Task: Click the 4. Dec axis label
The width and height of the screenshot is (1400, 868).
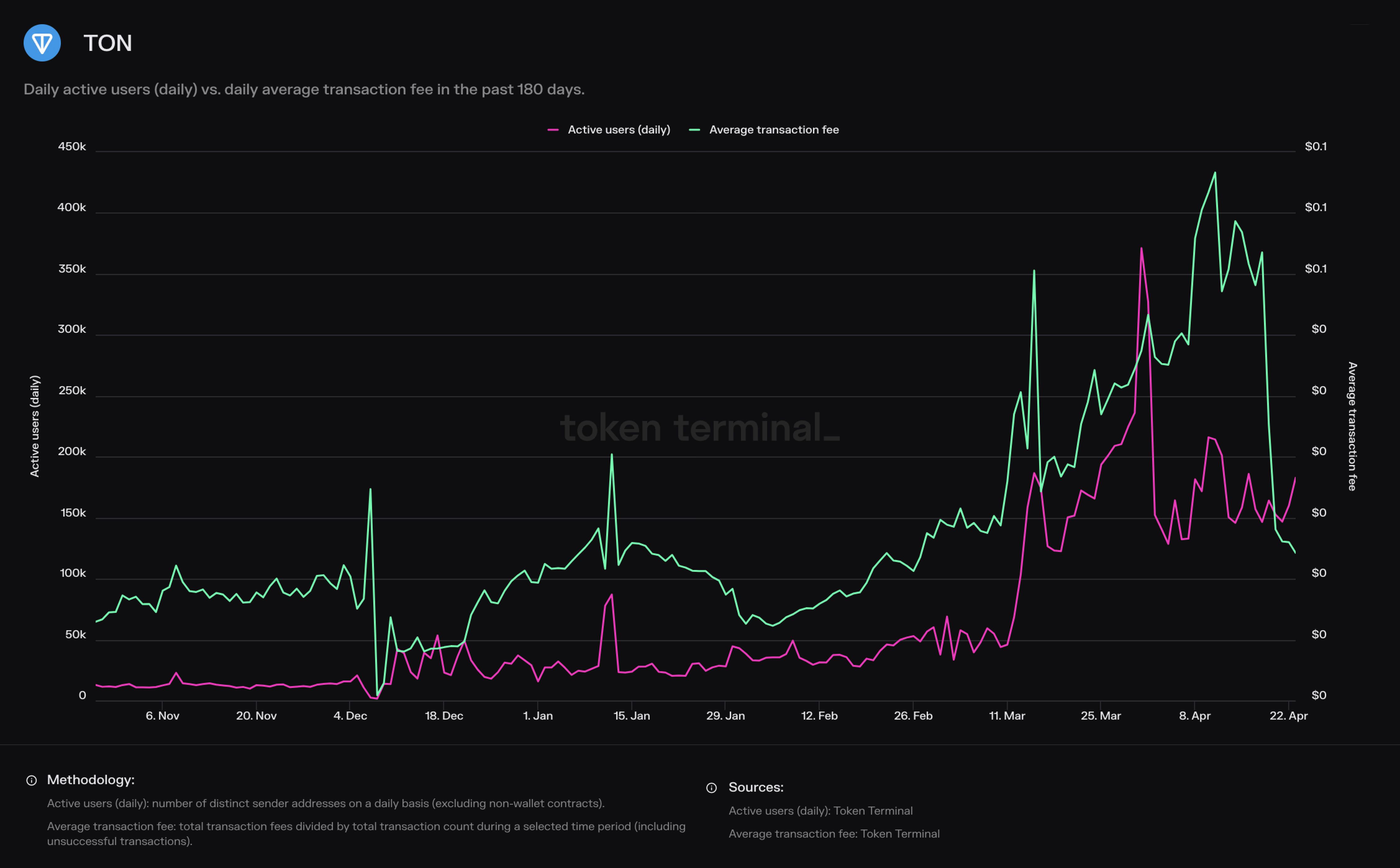Action: click(350, 716)
